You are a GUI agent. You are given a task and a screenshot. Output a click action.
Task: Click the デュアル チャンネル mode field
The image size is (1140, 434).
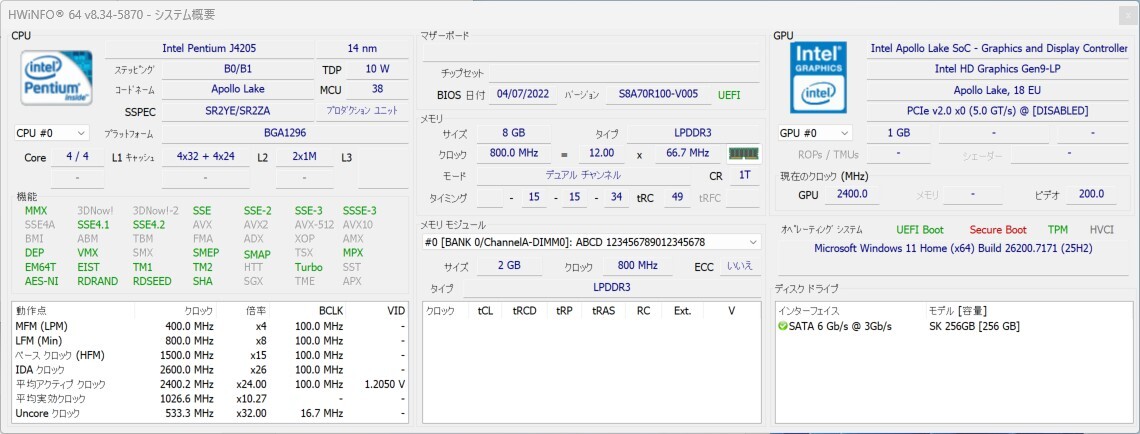click(x=583, y=175)
